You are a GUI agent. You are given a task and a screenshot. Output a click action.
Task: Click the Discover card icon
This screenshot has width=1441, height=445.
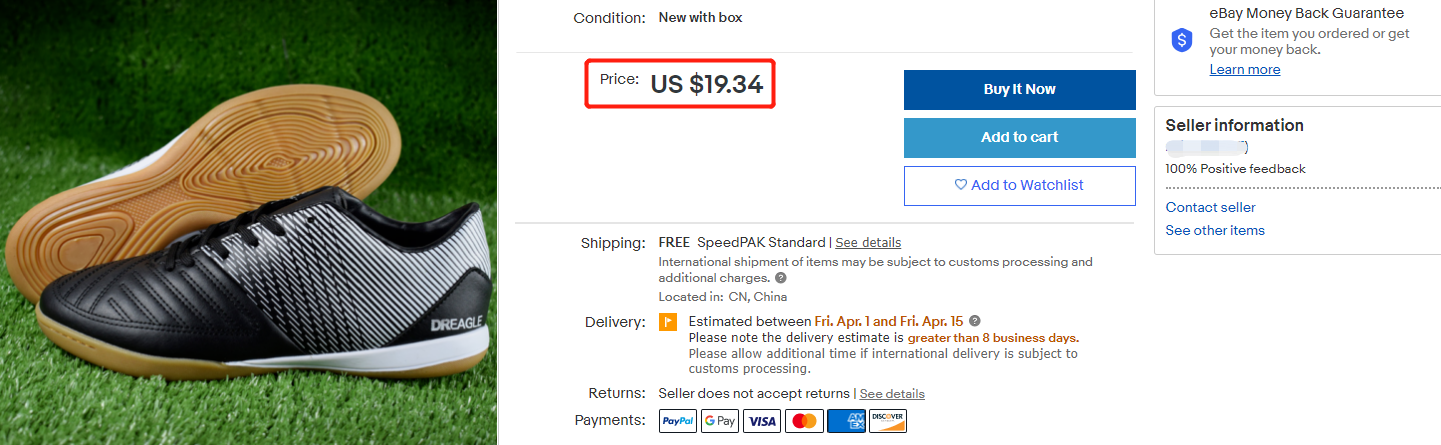(x=888, y=421)
